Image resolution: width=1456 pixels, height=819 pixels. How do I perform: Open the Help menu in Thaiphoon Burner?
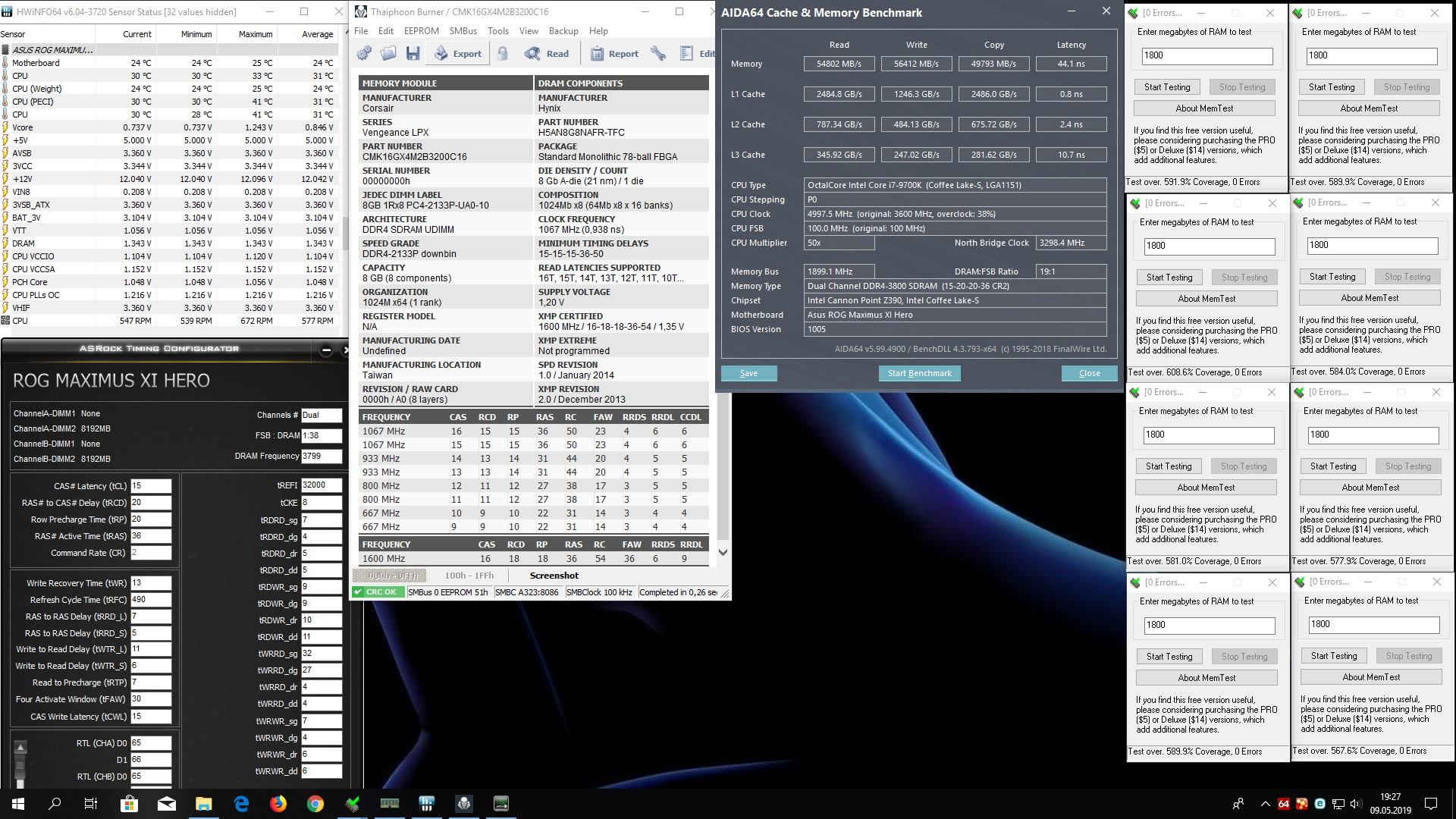point(598,31)
